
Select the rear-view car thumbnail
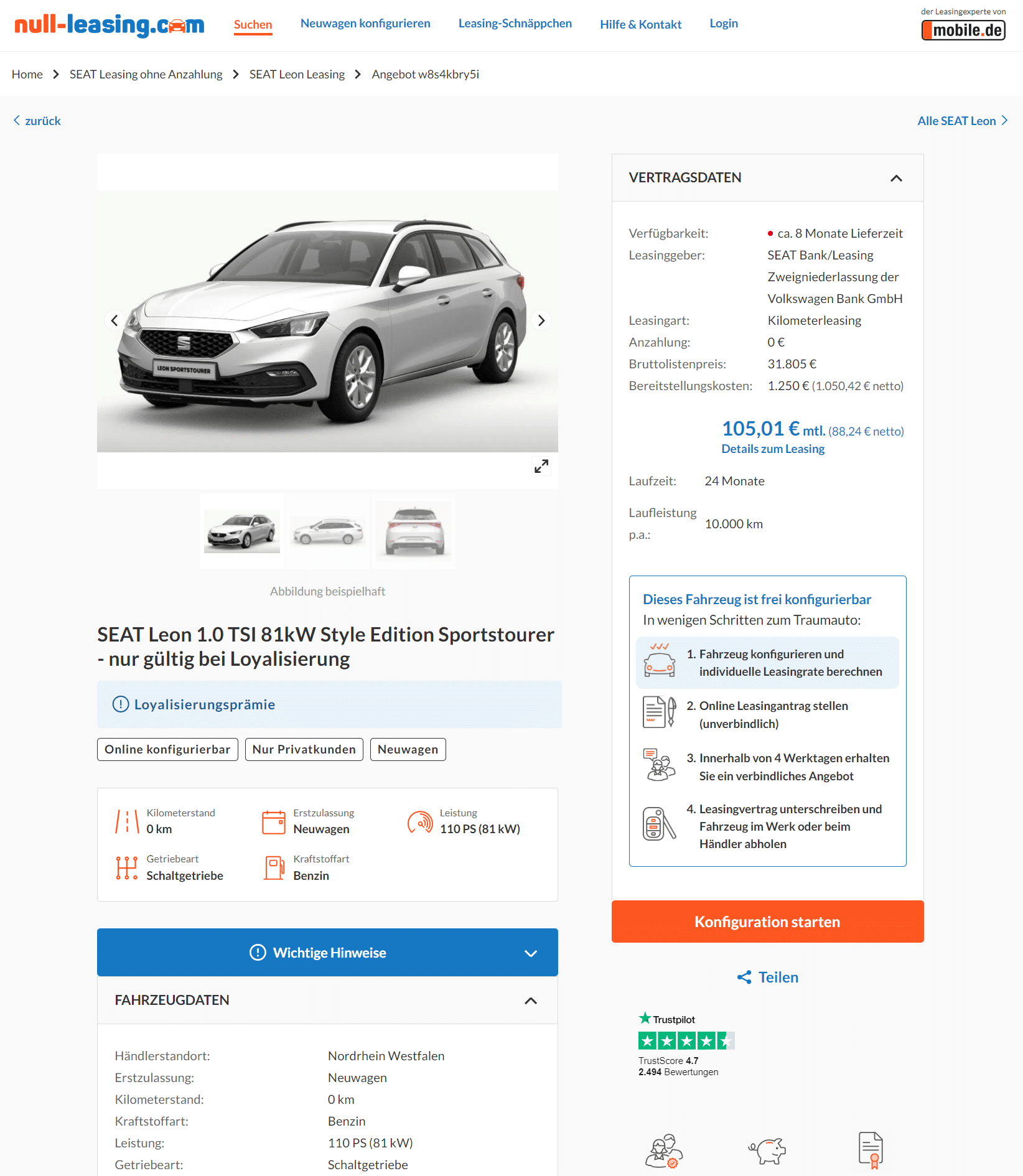414,531
